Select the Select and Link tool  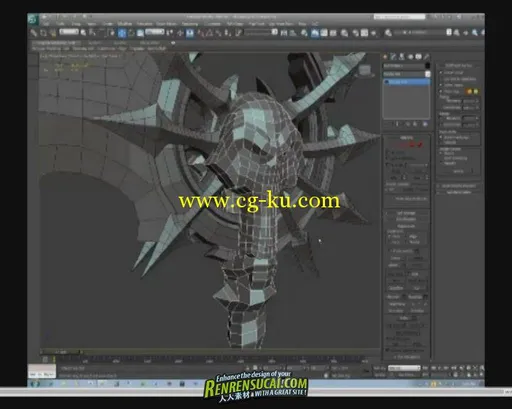point(34,33)
